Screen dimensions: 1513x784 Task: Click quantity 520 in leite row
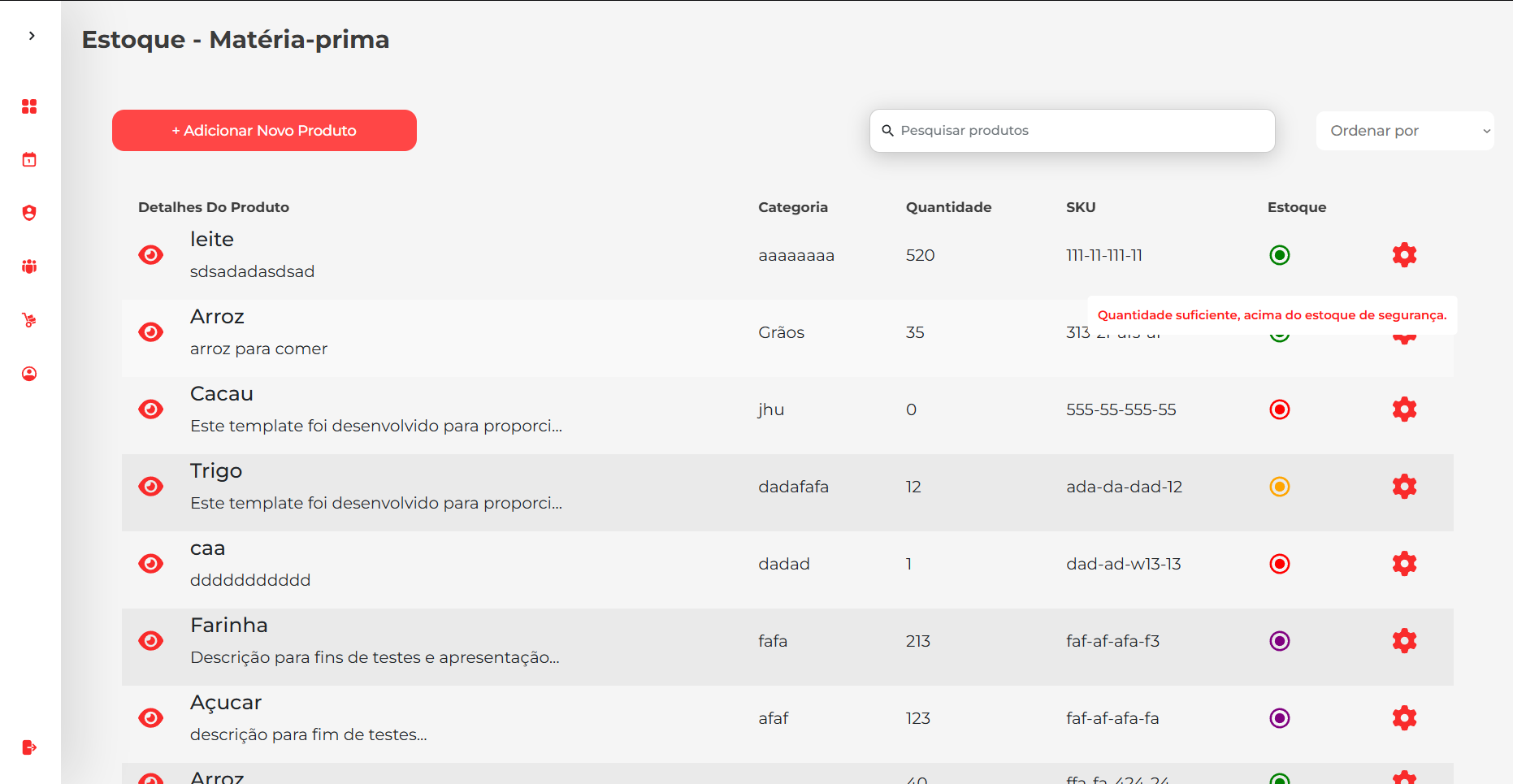(921, 255)
